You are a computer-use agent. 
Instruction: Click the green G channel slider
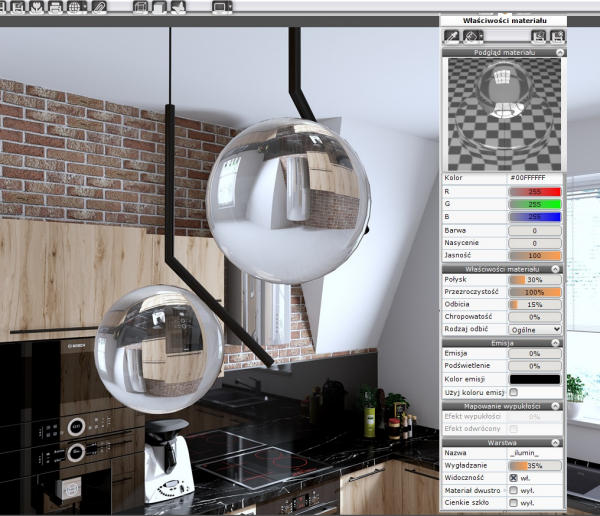(x=535, y=204)
